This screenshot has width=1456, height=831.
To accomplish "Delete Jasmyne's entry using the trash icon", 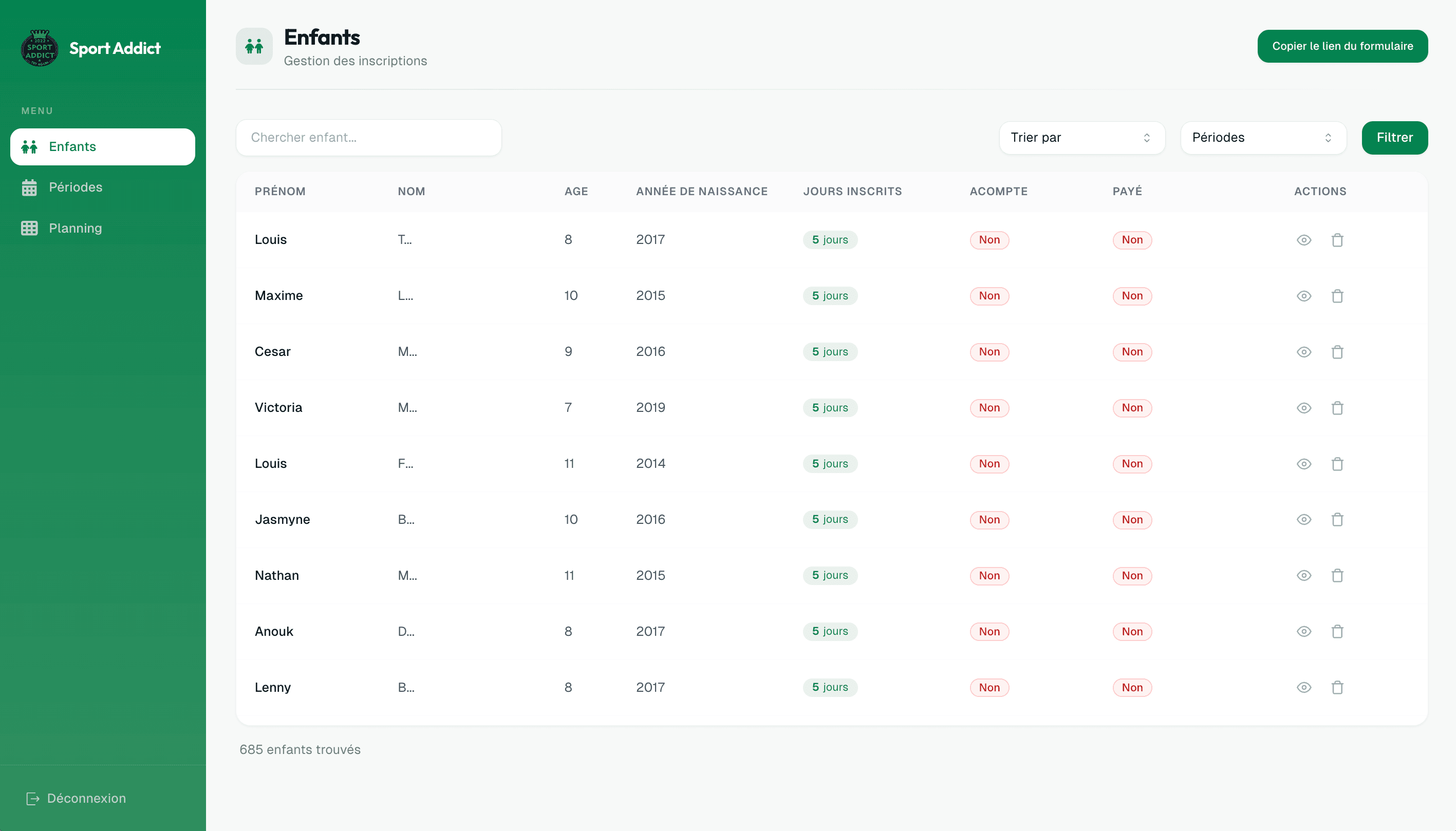I will [x=1337, y=519].
